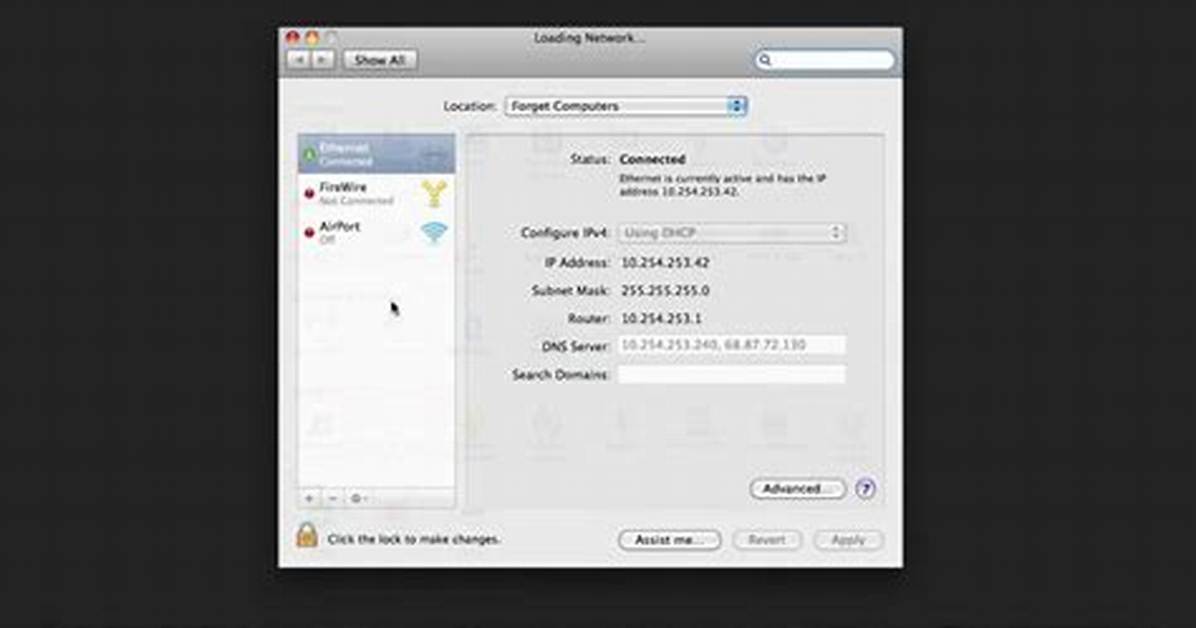This screenshot has width=1196, height=628.
Task: Click the help question mark button
Action: coord(865,488)
